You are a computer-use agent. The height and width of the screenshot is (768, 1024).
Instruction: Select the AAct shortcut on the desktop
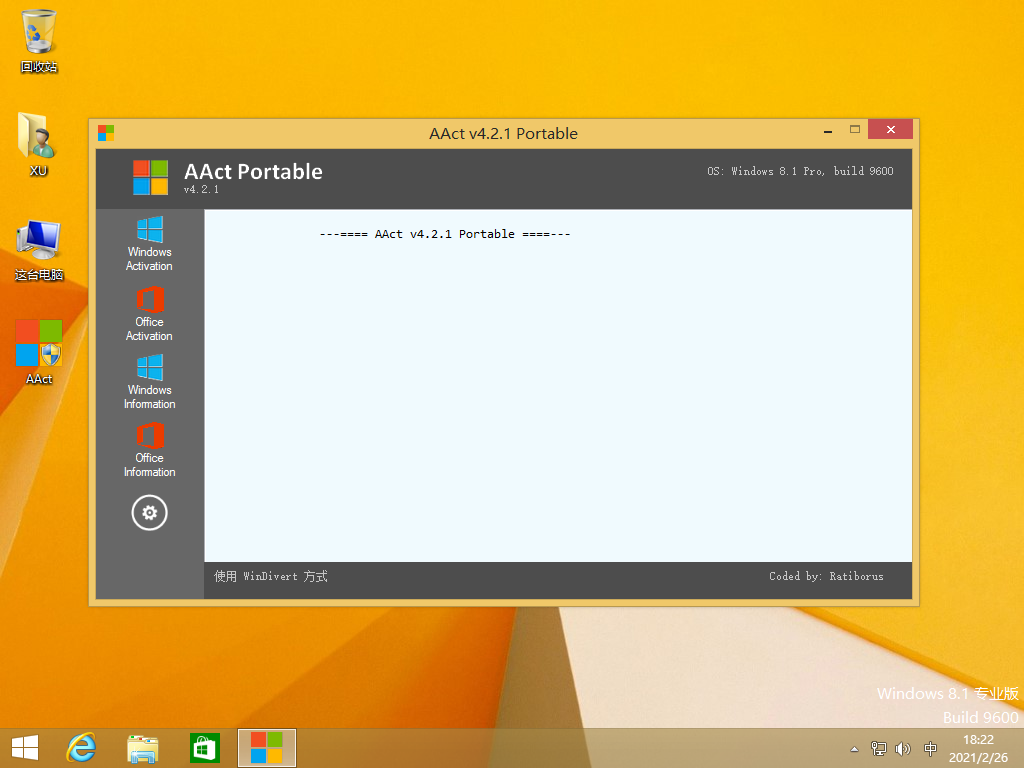click(x=39, y=351)
